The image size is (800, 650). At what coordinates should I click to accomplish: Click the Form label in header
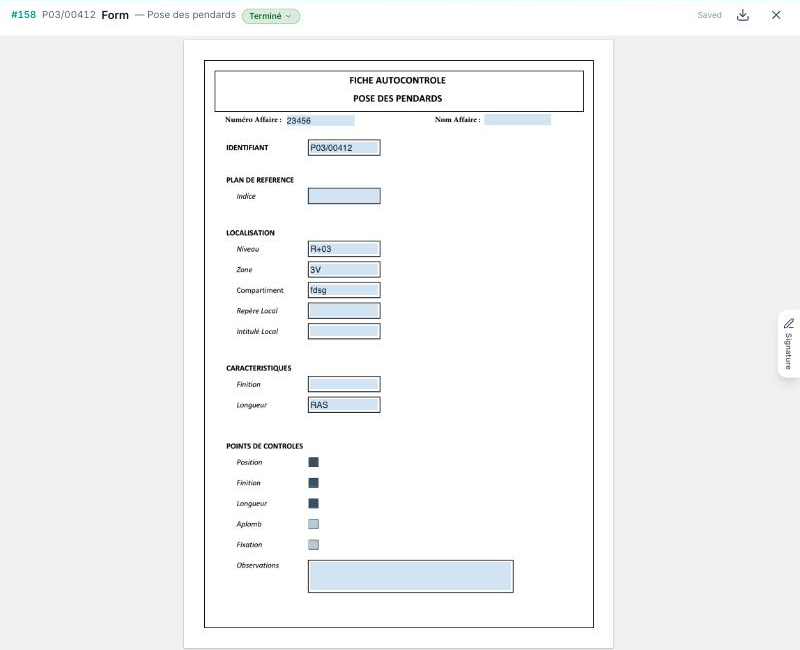point(115,15)
